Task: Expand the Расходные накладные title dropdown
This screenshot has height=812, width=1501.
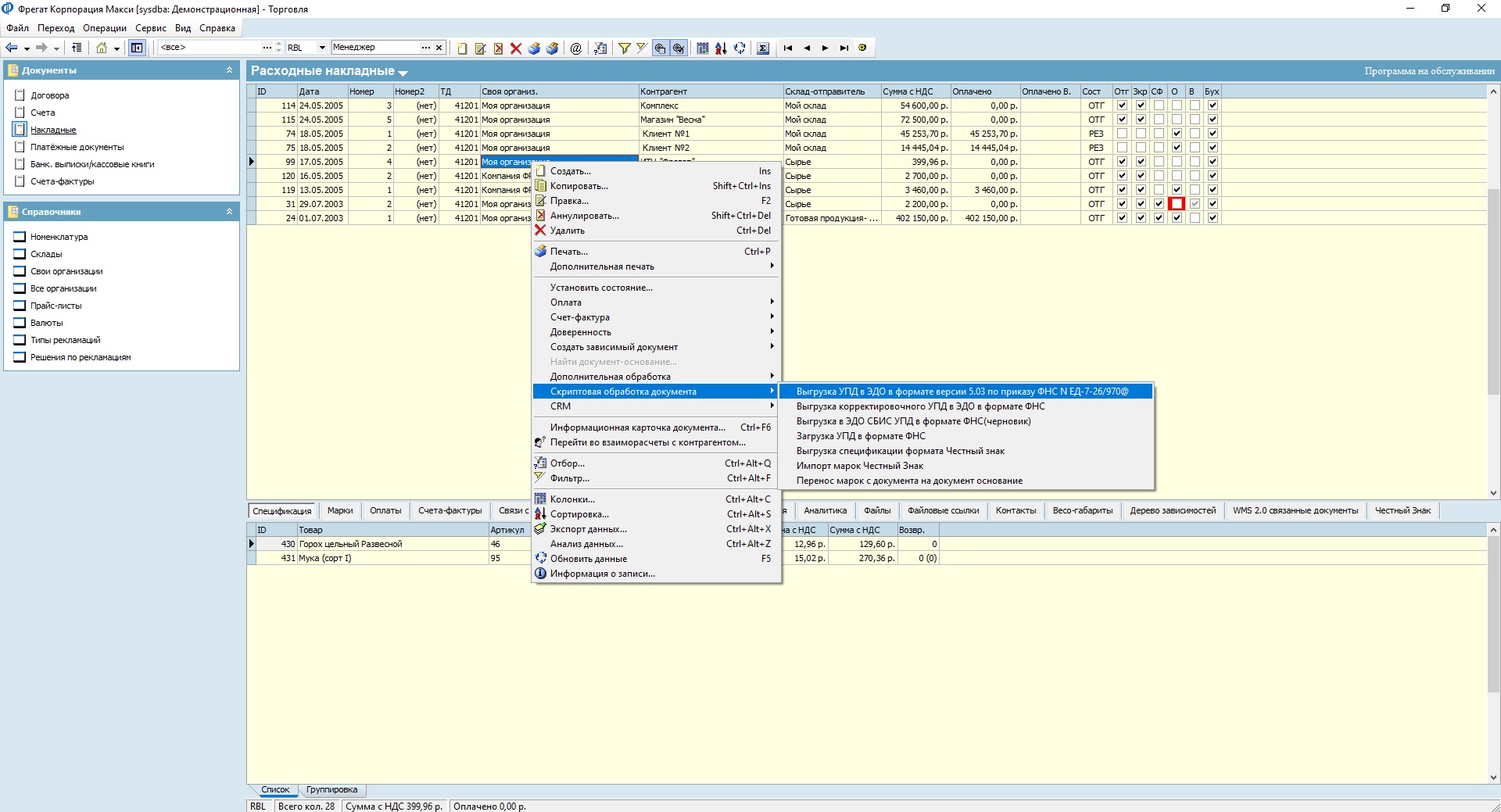Action: click(x=403, y=73)
